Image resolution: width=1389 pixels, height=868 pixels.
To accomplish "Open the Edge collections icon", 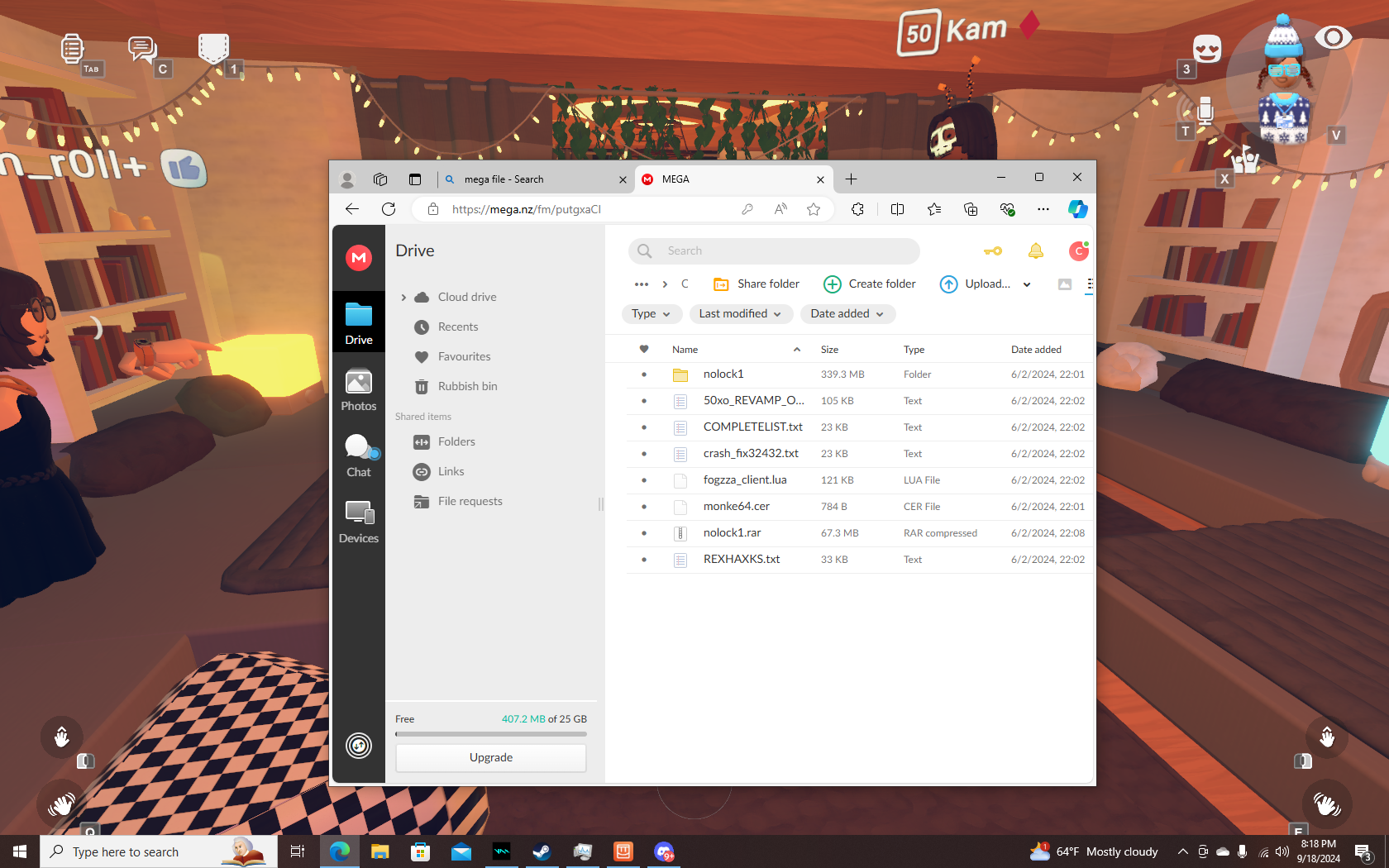I will coord(971,209).
